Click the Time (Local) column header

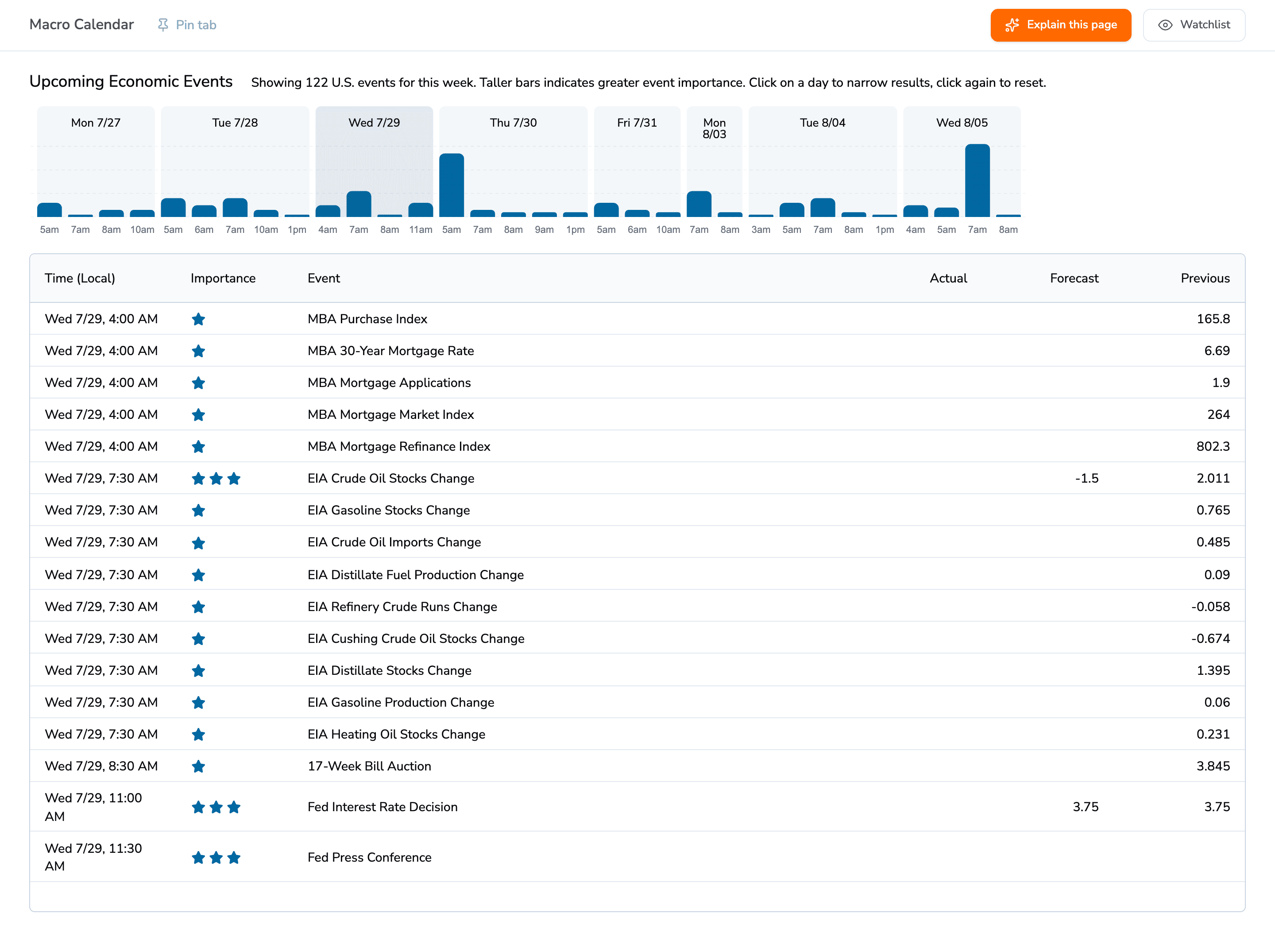(x=80, y=279)
